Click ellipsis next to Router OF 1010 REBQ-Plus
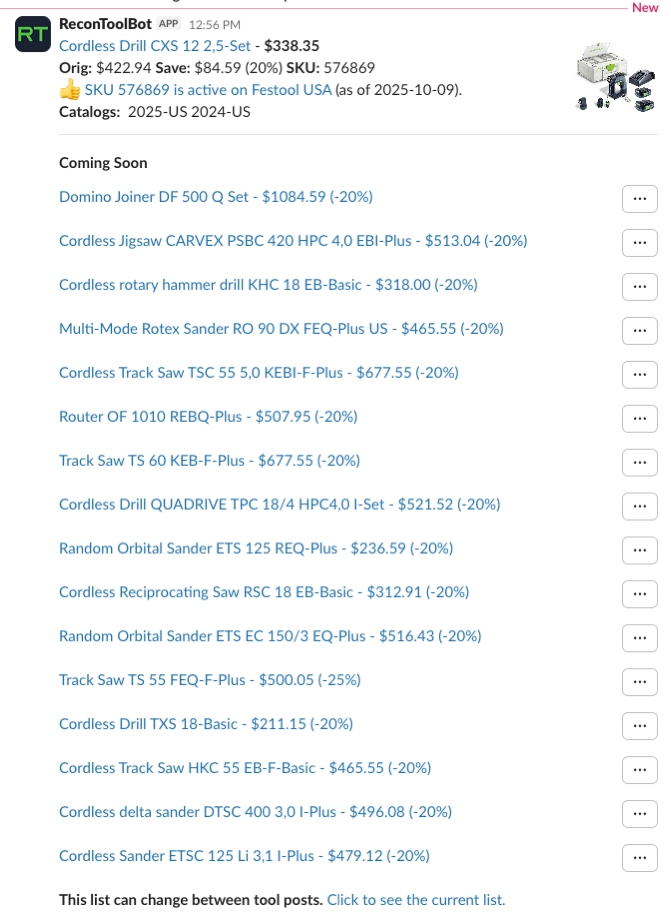The image size is (671, 921). [x=639, y=418]
